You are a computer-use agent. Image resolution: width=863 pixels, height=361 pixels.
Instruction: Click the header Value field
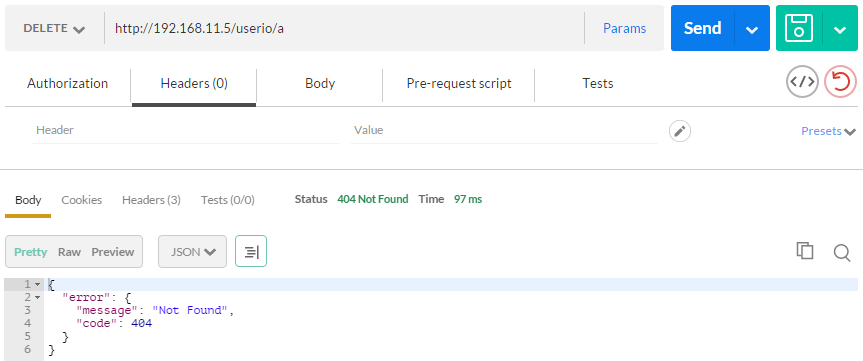pos(504,131)
